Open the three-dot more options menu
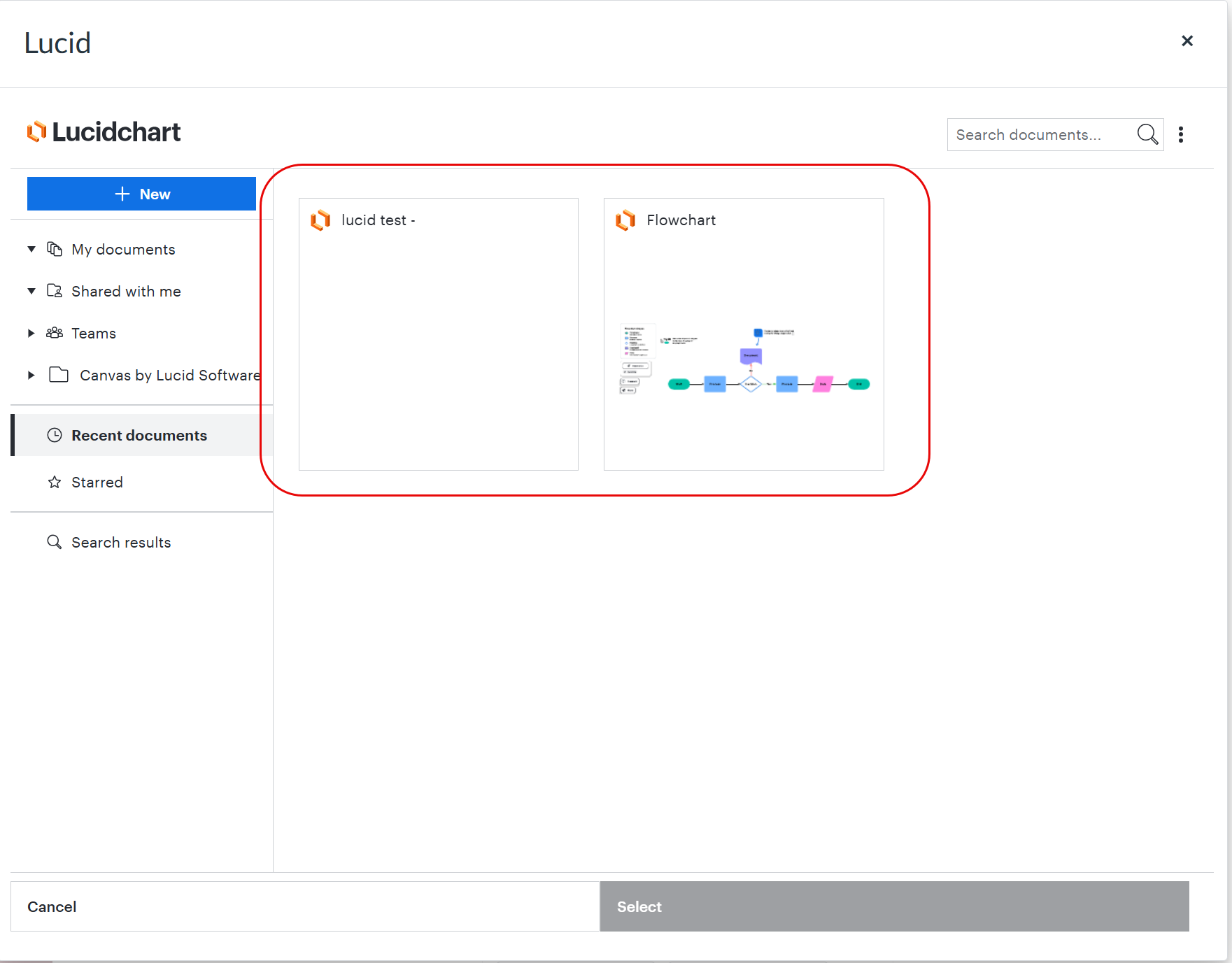This screenshot has width=1232, height=963. pyautogui.click(x=1181, y=134)
